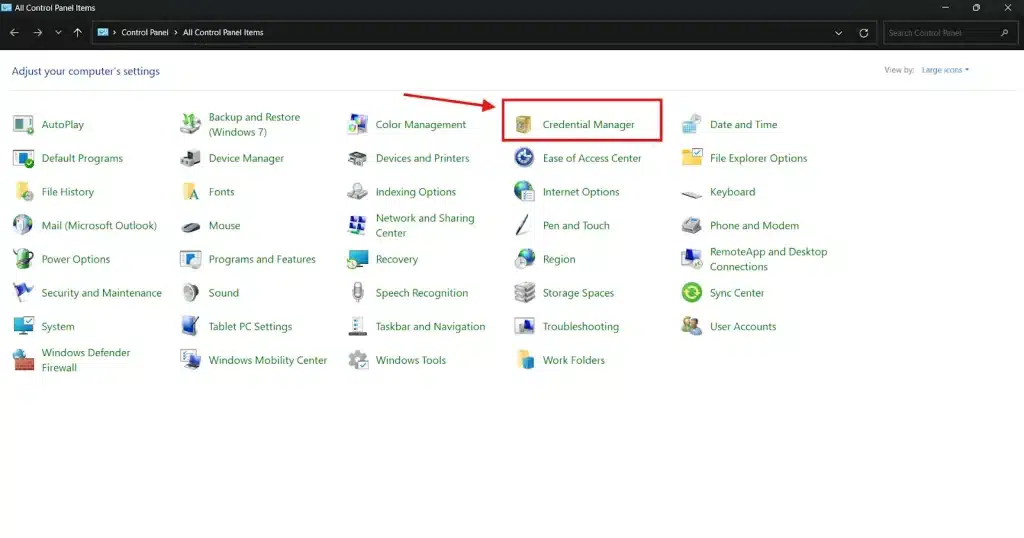Click the address bar computer icon
The image size is (1024, 538).
103,32
